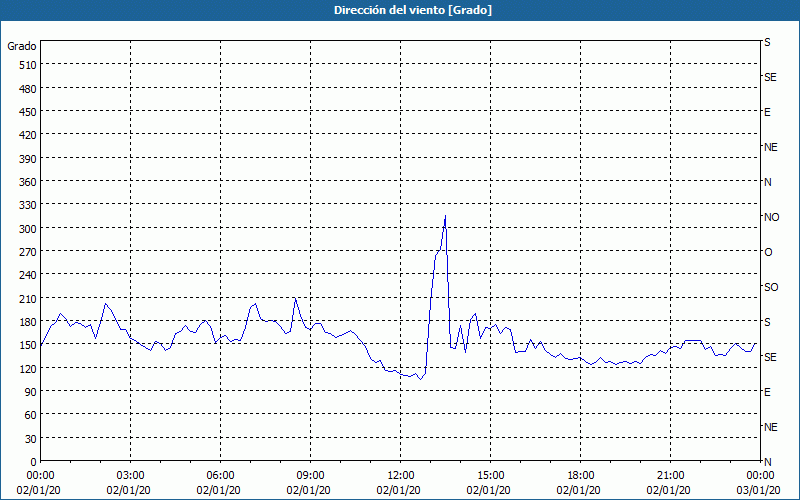Click the '18:00' time axis label

581,476
